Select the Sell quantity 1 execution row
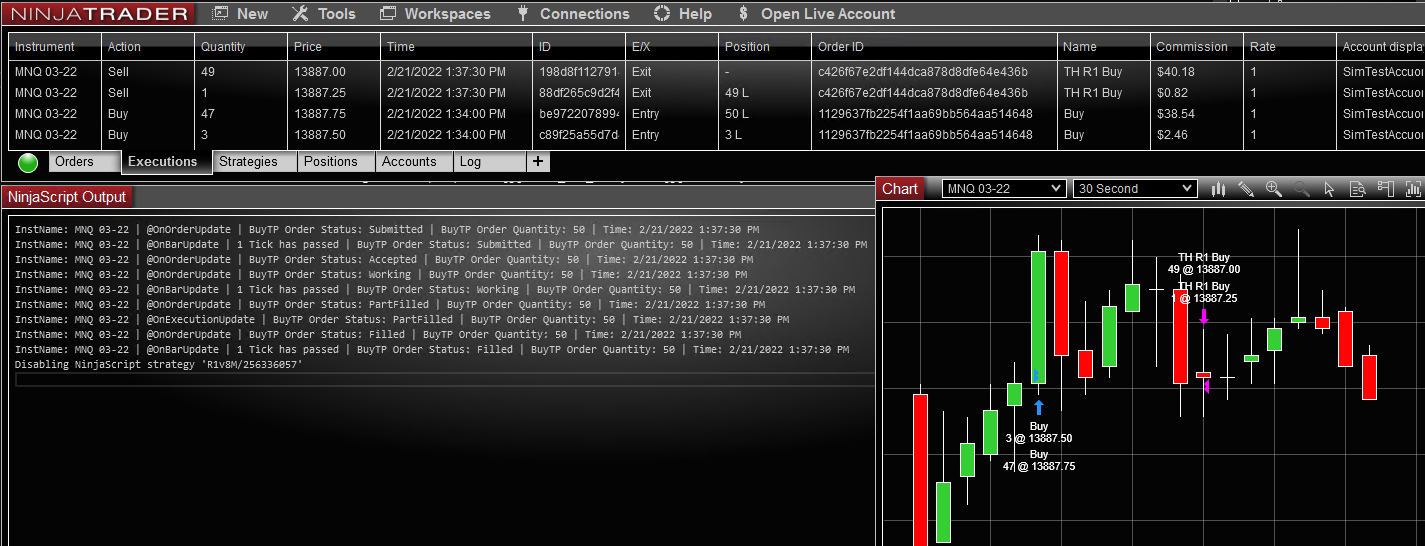This screenshot has width=1425, height=546. coord(716,93)
